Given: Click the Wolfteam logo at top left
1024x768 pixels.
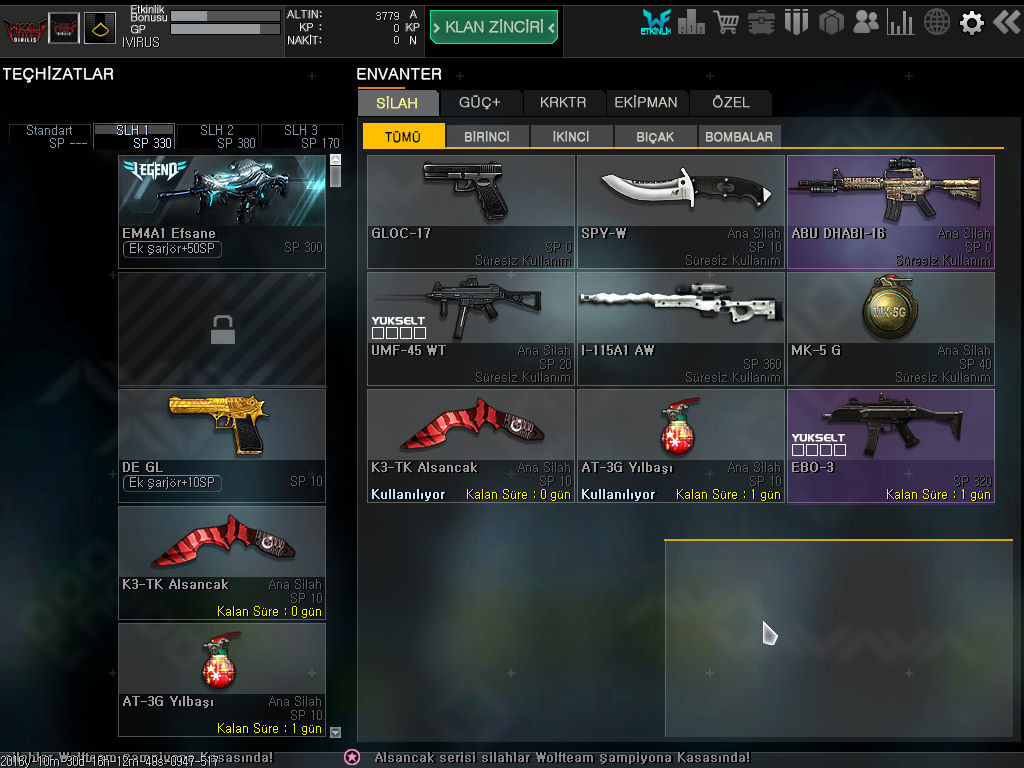Looking at the screenshot, I should 24,29.
